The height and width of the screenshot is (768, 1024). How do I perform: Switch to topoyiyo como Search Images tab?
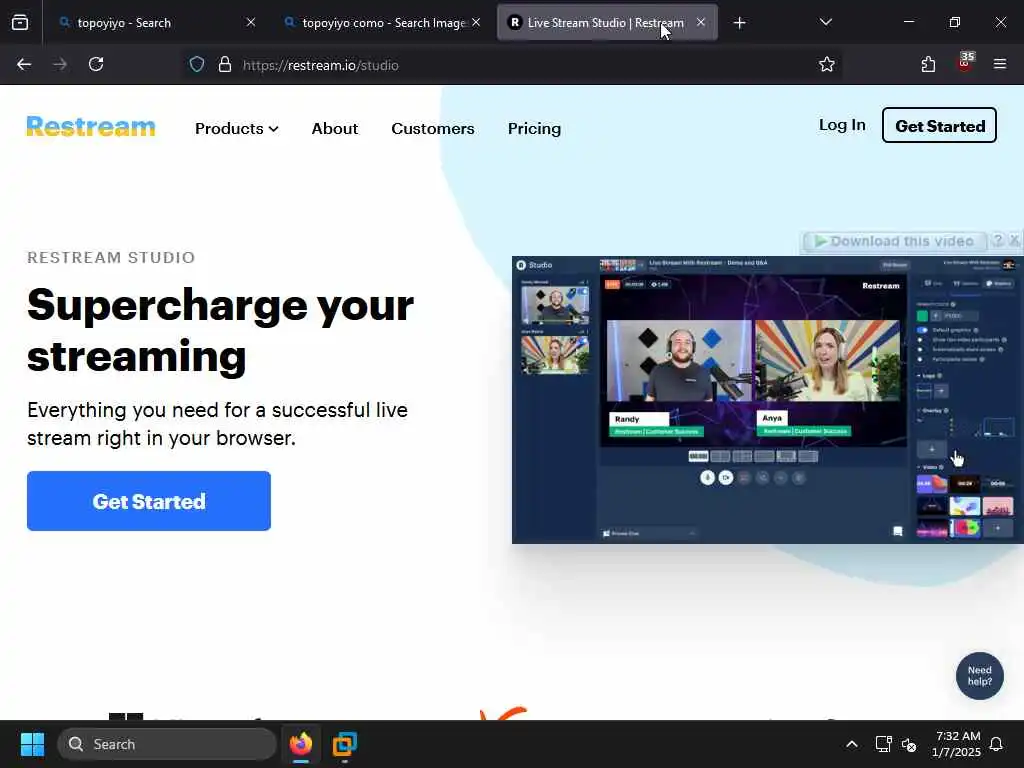pyautogui.click(x=384, y=23)
